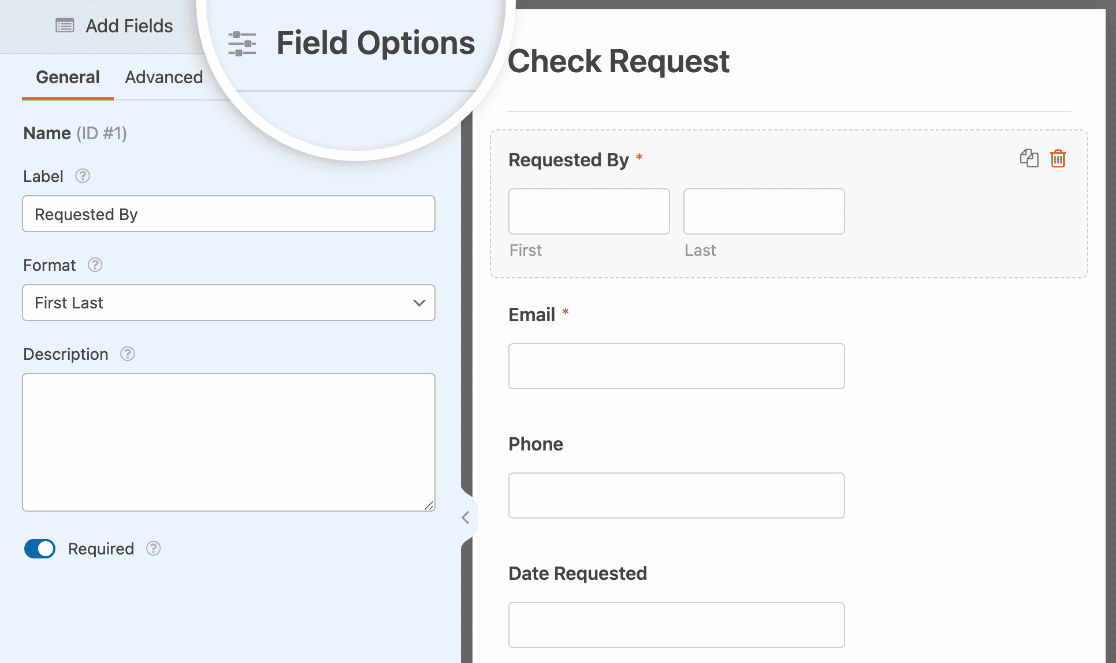Viewport: 1116px width, 663px height.
Task: Click the duplicate field icon for Requested By
Action: pos(1028,158)
